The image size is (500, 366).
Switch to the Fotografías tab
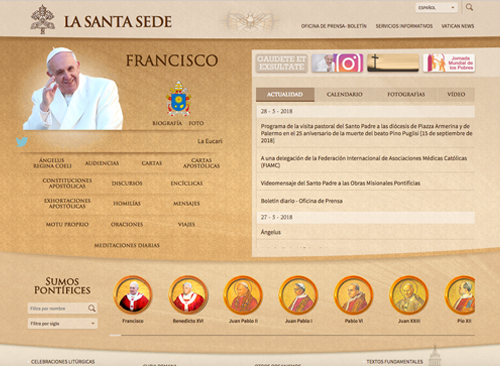click(x=406, y=94)
